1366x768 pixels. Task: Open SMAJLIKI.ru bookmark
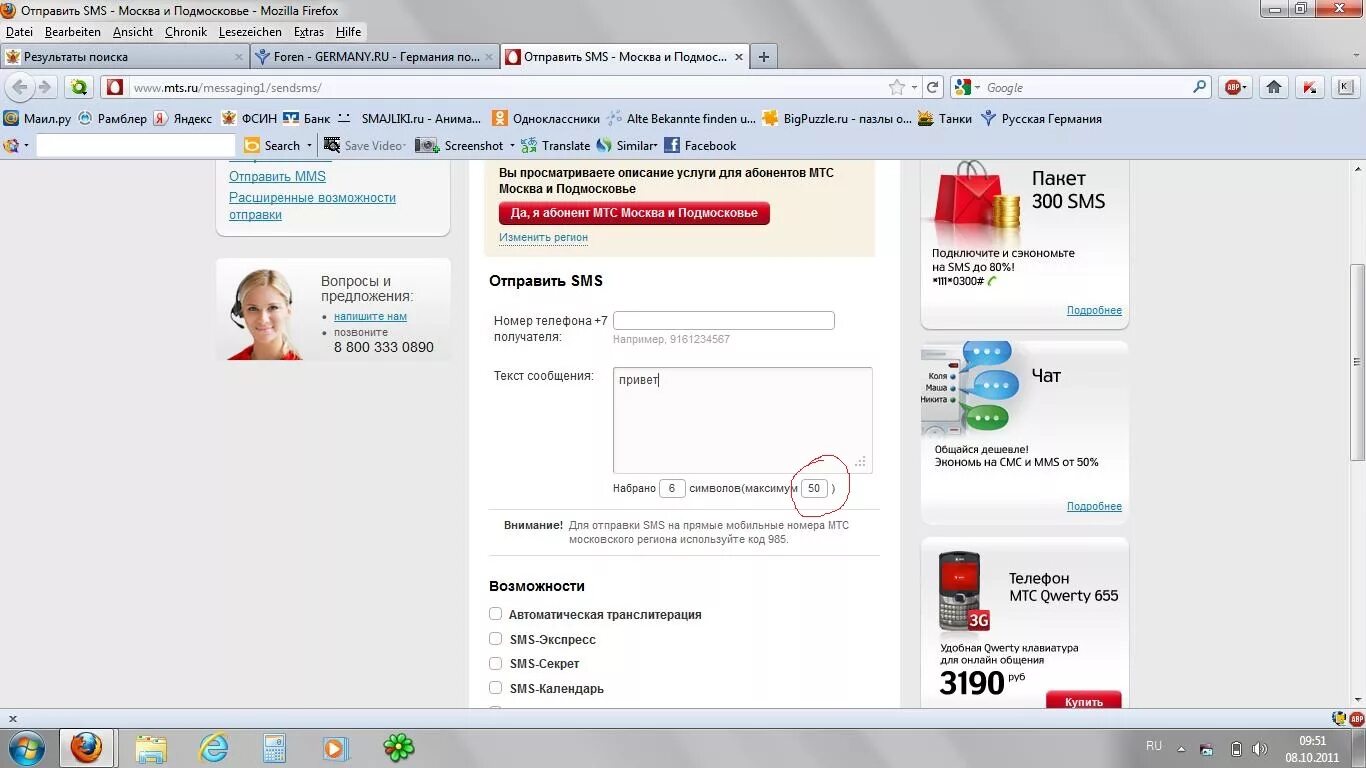pos(411,118)
